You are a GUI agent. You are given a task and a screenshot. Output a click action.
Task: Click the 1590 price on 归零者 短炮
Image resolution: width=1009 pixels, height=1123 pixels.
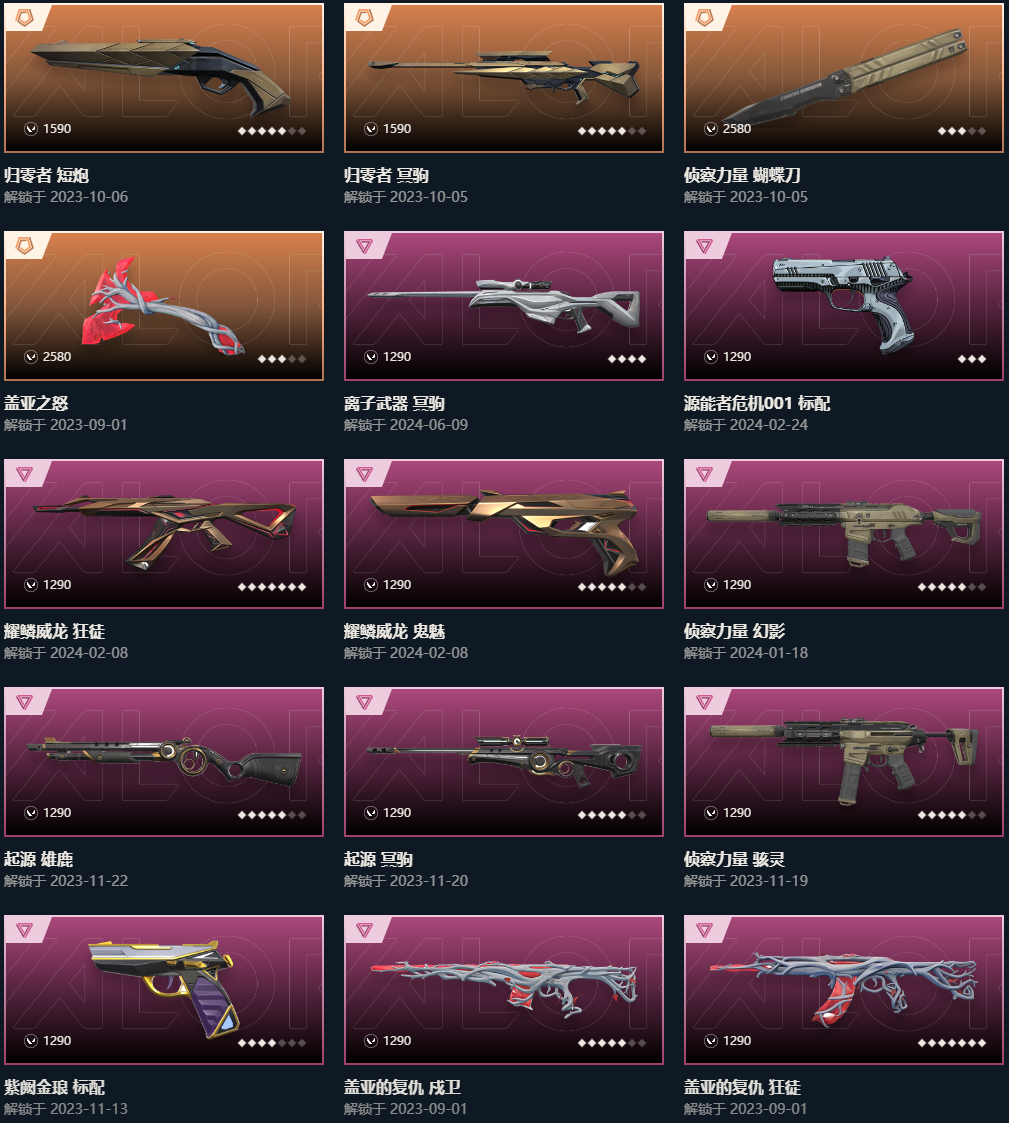(57, 129)
